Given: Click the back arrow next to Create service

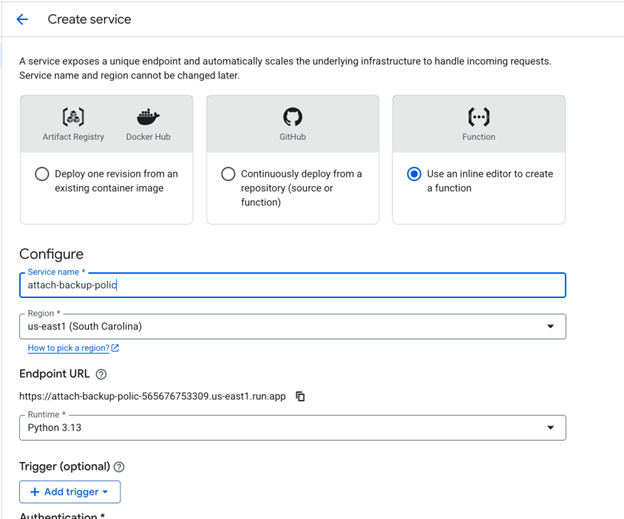Looking at the screenshot, I should 23,19.
